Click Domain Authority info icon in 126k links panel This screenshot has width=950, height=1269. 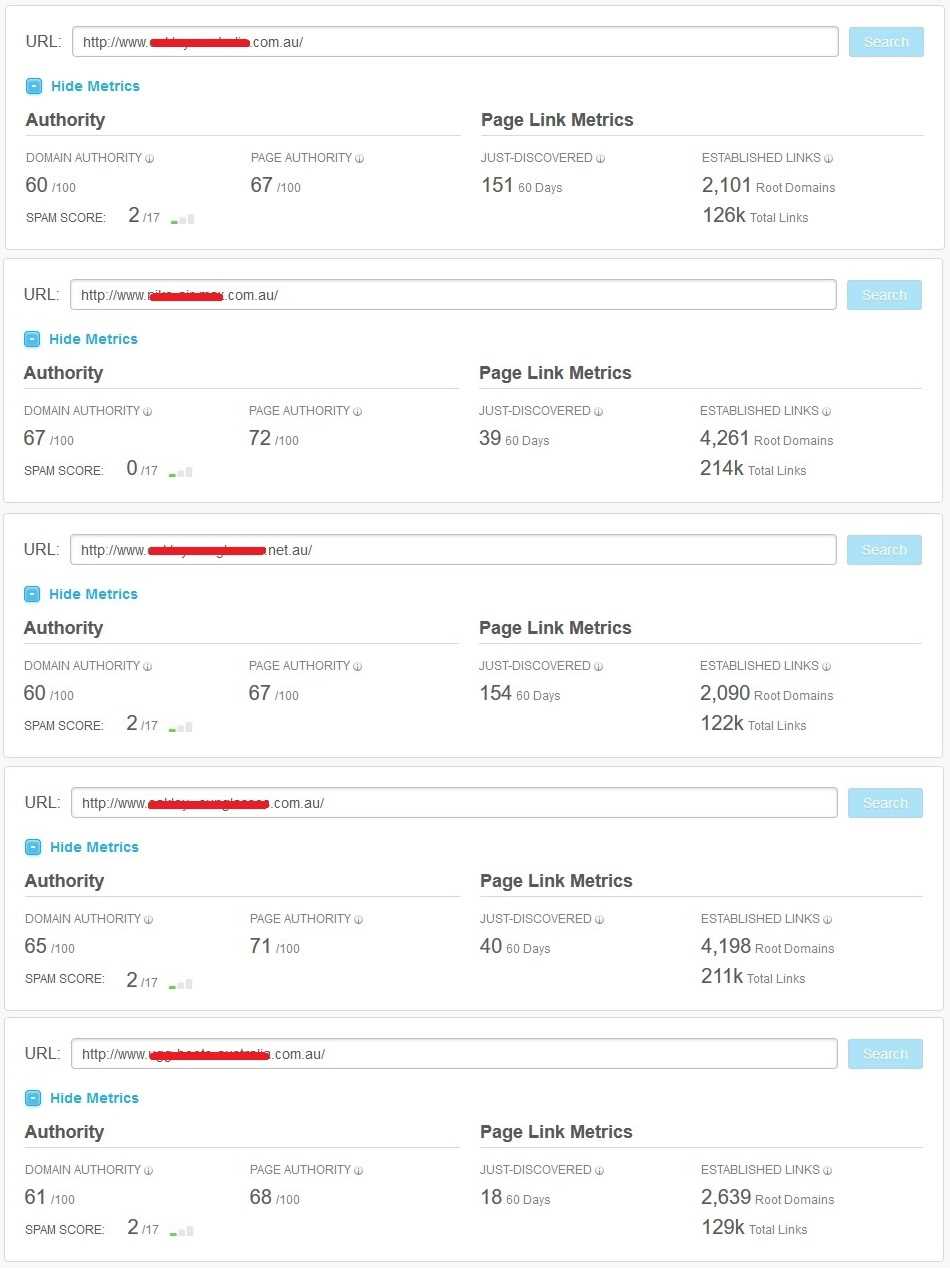coord(149,158)
